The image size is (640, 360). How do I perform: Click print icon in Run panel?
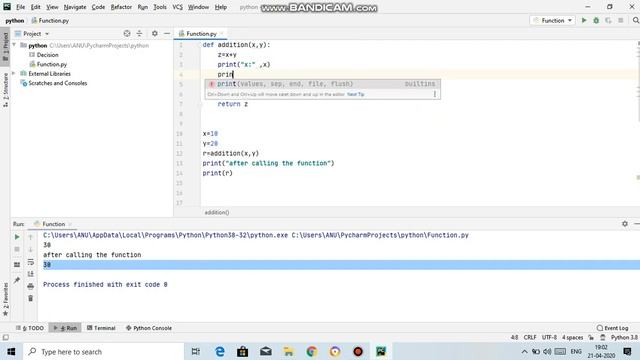(x=31, y=287)
